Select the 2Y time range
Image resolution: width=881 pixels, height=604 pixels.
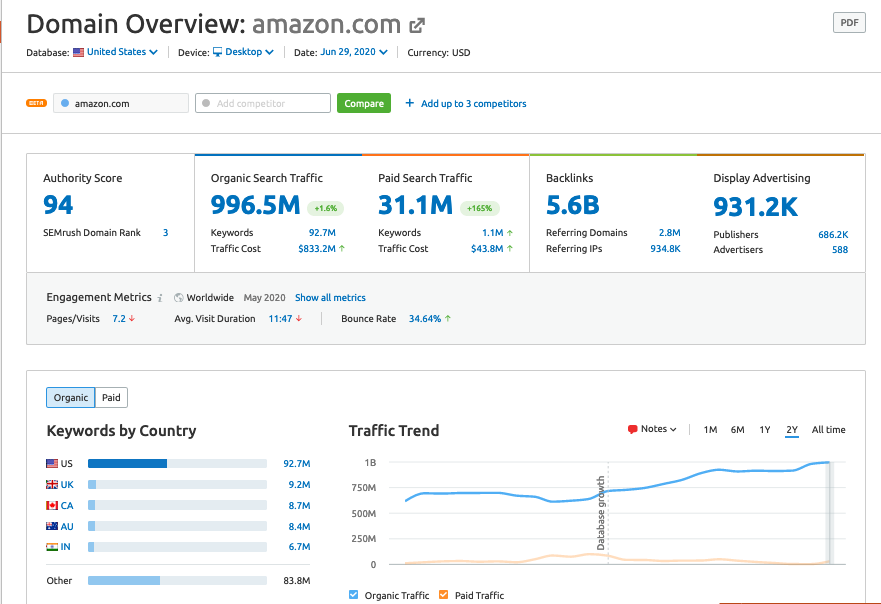792,430
